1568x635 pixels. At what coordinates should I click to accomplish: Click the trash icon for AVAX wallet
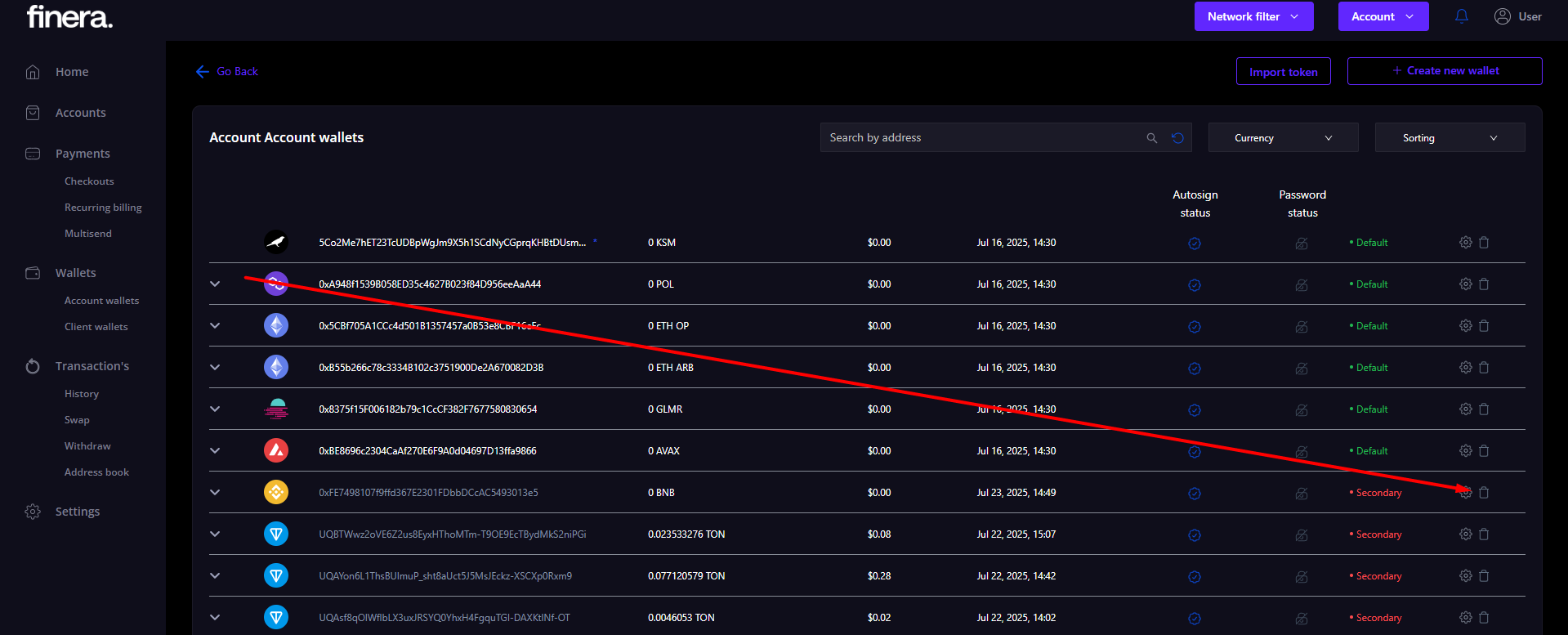(1484, 451)
